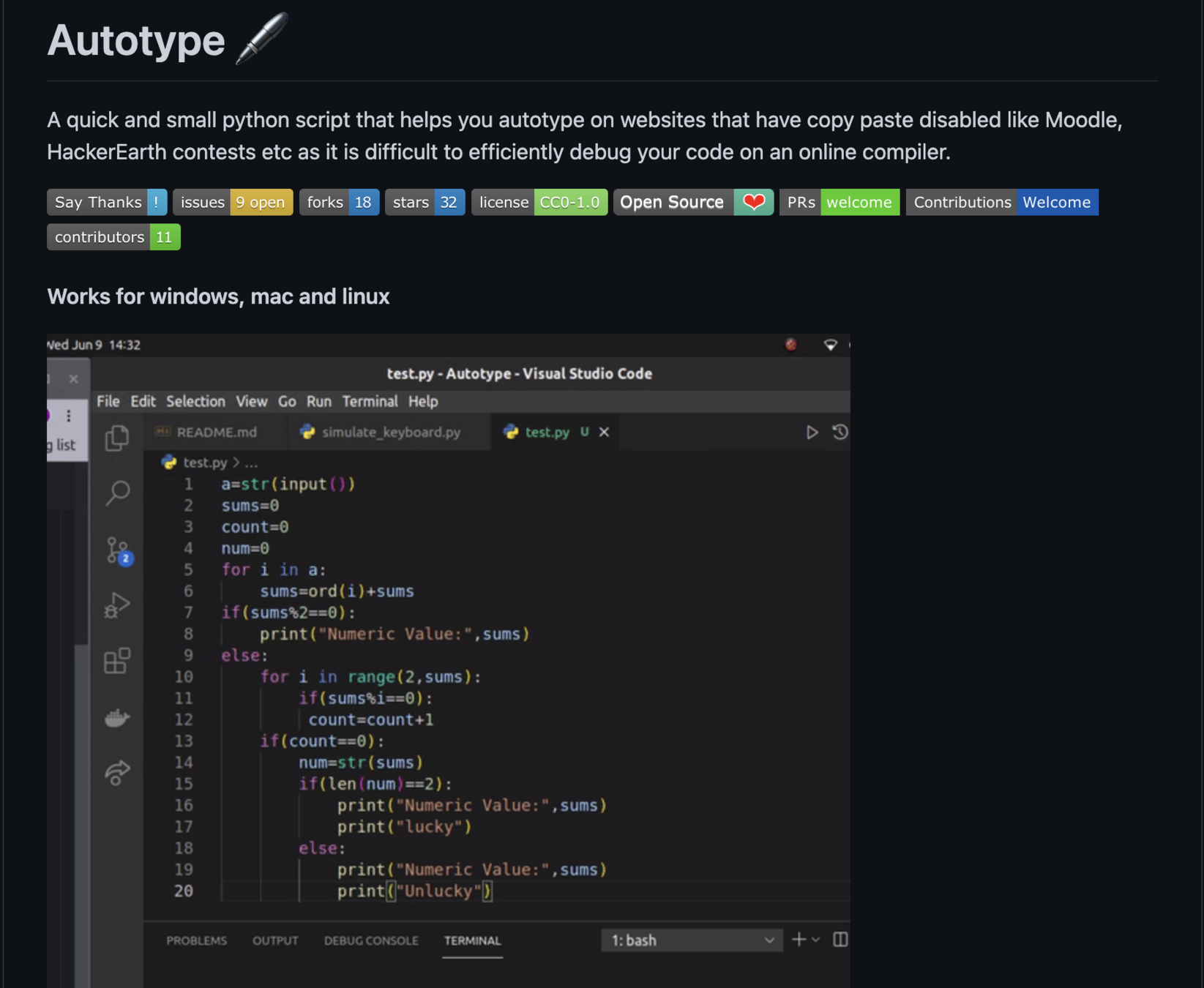1204x988 pixels.
Task: Open the Terminal menu
Action: pos(370,401)
